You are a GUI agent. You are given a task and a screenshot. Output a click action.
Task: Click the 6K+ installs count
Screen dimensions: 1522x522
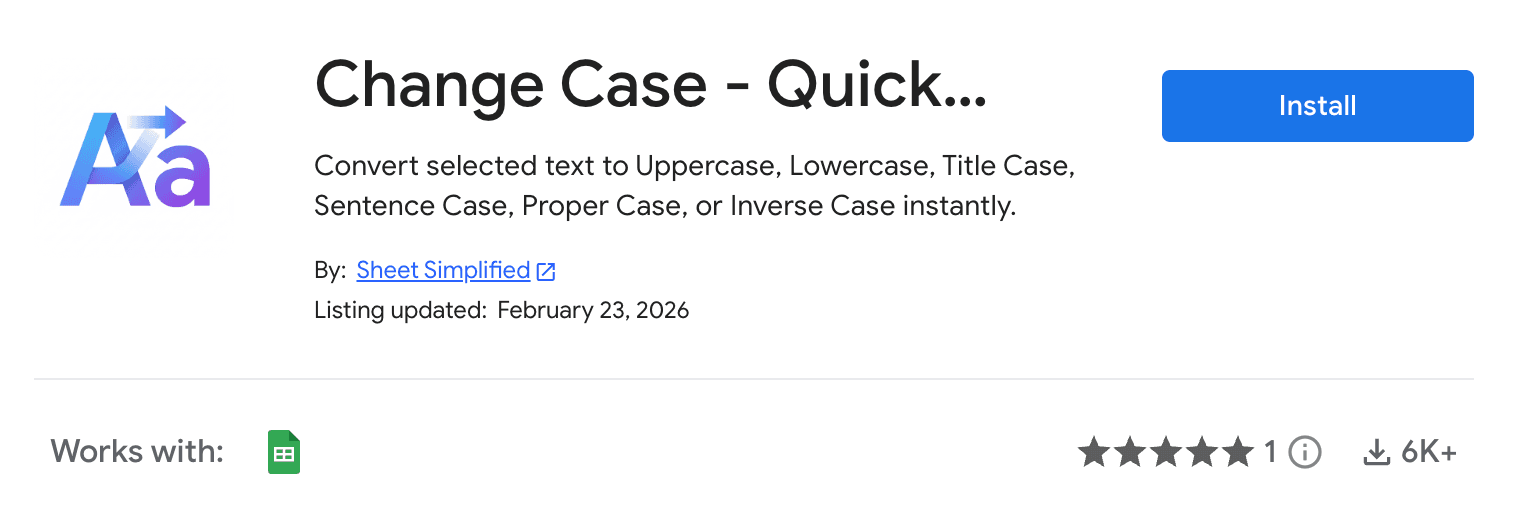click(x=1428, y=453)
